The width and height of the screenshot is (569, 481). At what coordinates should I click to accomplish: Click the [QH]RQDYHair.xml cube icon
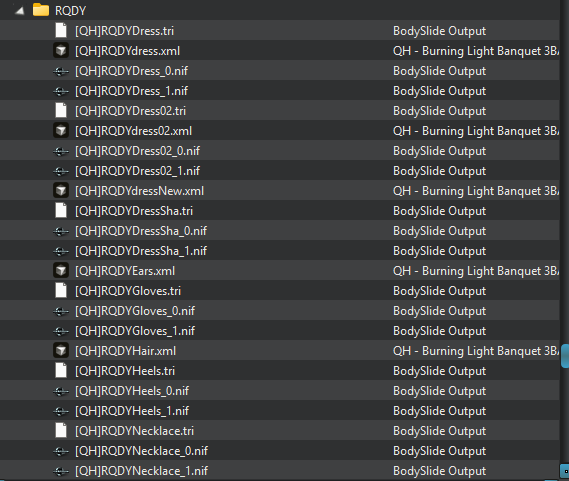[61, 350]
